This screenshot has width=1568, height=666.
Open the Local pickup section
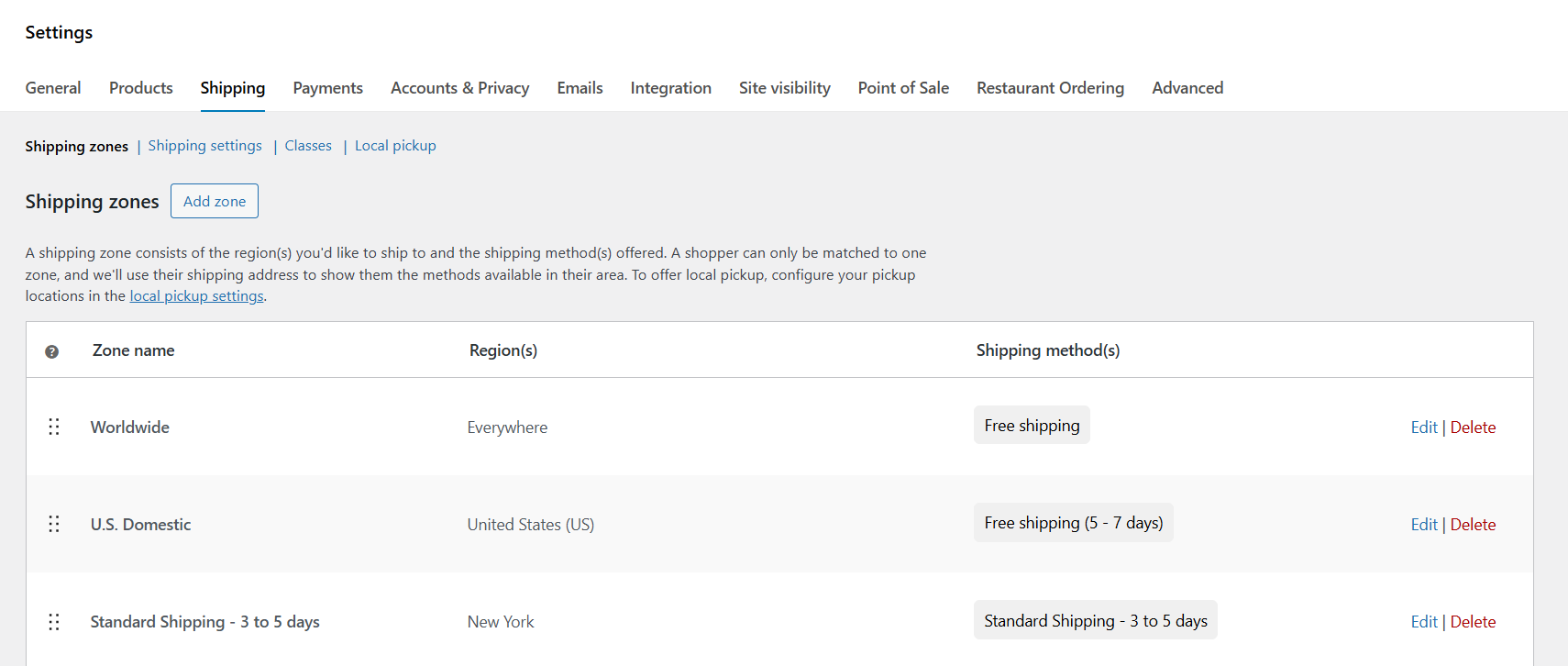(395, 145)
